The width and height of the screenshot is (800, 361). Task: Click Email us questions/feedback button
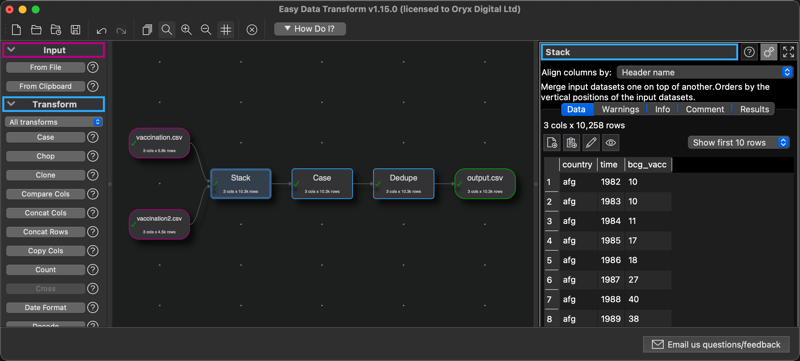tap(716, 345)
